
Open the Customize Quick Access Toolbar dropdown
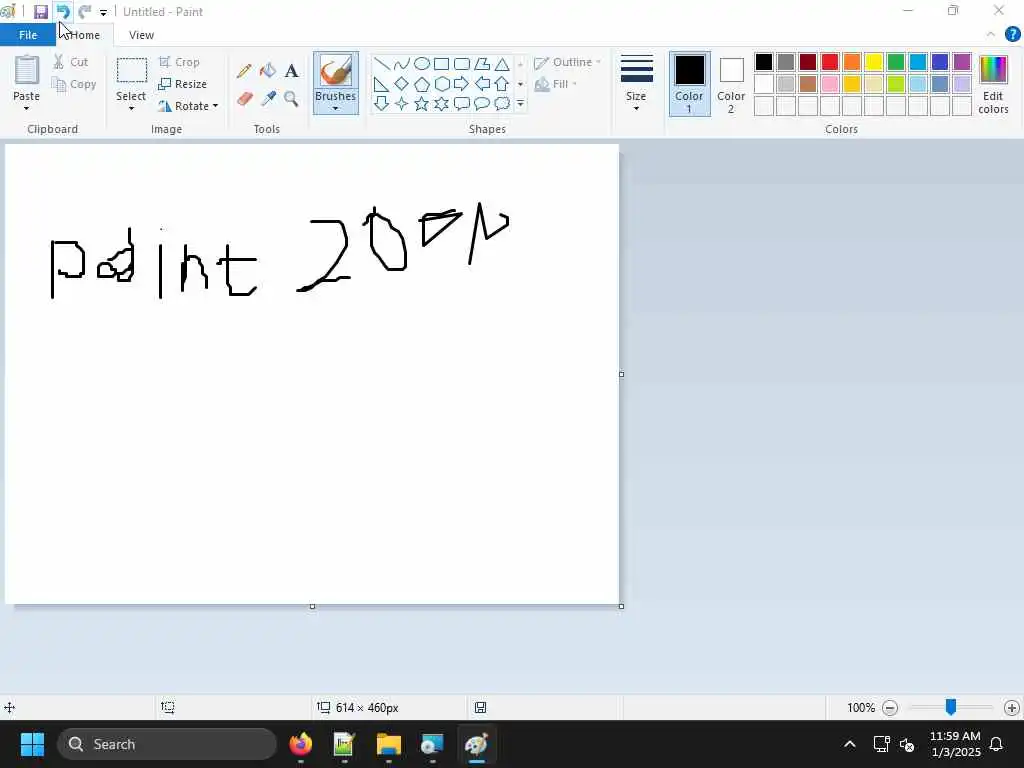[x=103, y=12]
